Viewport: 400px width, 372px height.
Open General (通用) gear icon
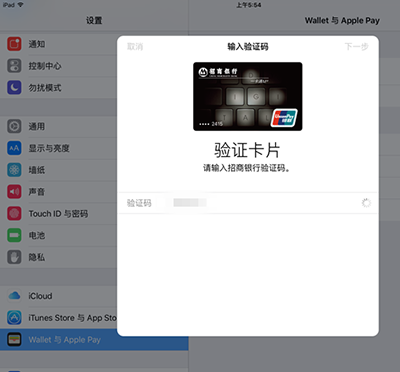coord(14,126)
